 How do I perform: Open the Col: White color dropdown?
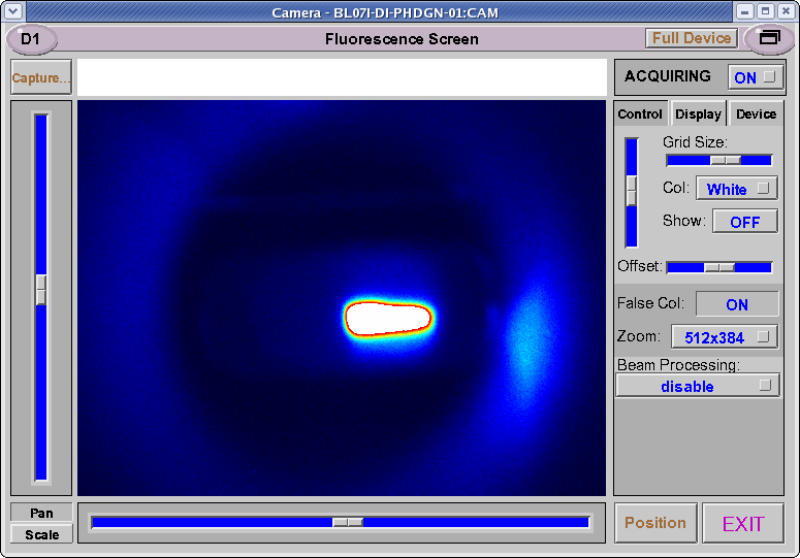coord(737,189)
